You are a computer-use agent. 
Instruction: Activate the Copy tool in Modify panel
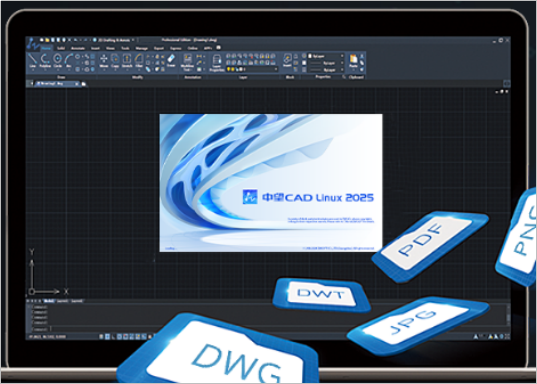click(115, 61)
